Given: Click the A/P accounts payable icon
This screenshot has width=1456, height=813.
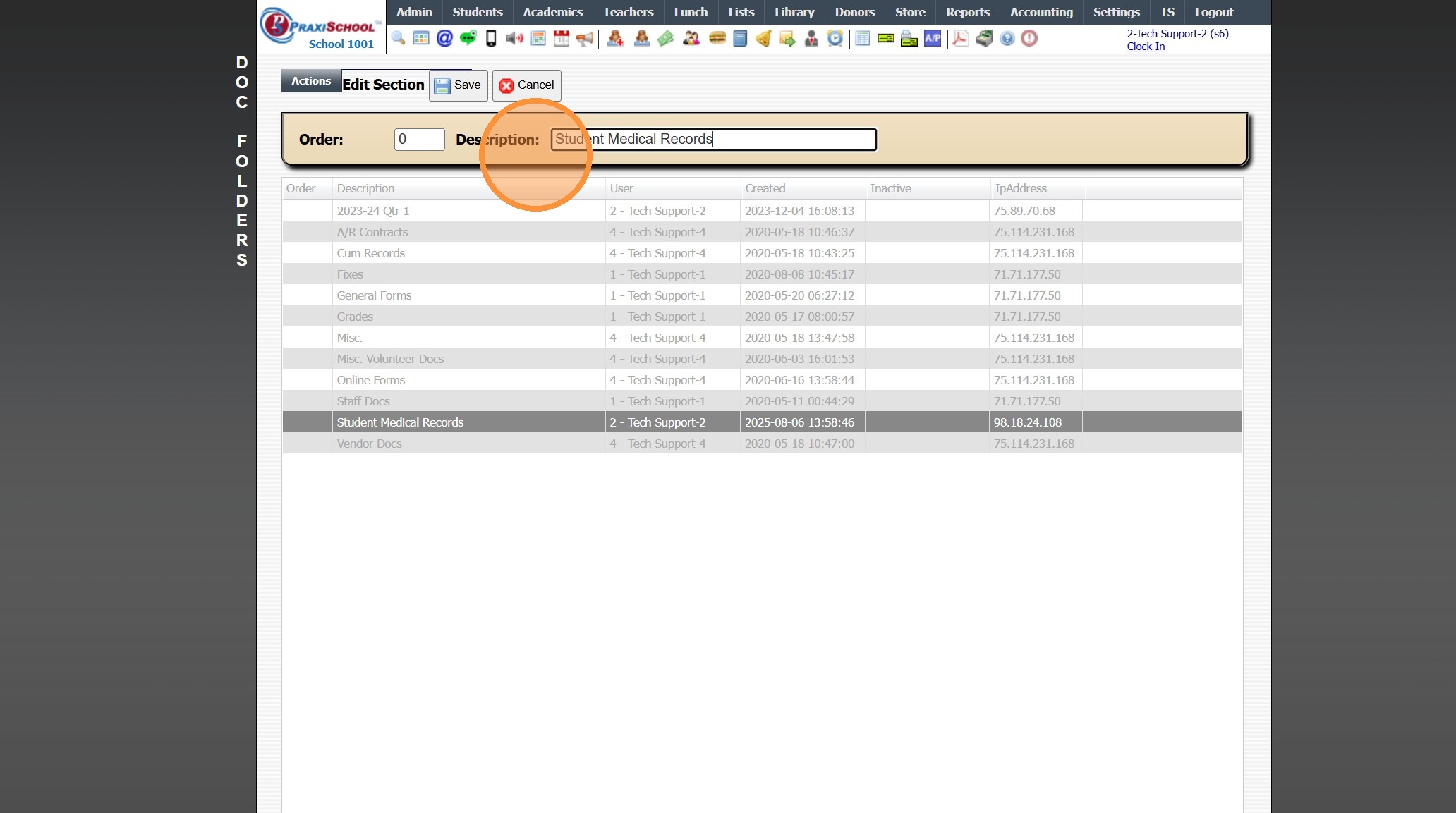Looking at the screenshot, I should click(933, 38).
